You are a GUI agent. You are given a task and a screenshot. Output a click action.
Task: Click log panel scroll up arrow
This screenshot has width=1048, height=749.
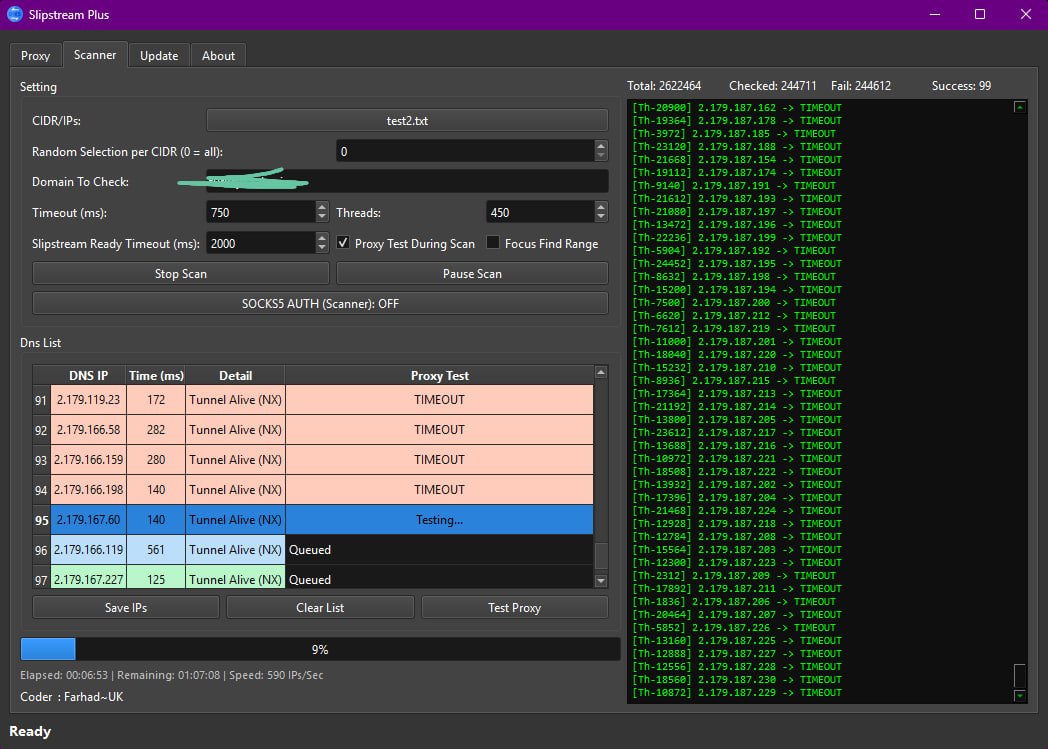point(1020,107)
